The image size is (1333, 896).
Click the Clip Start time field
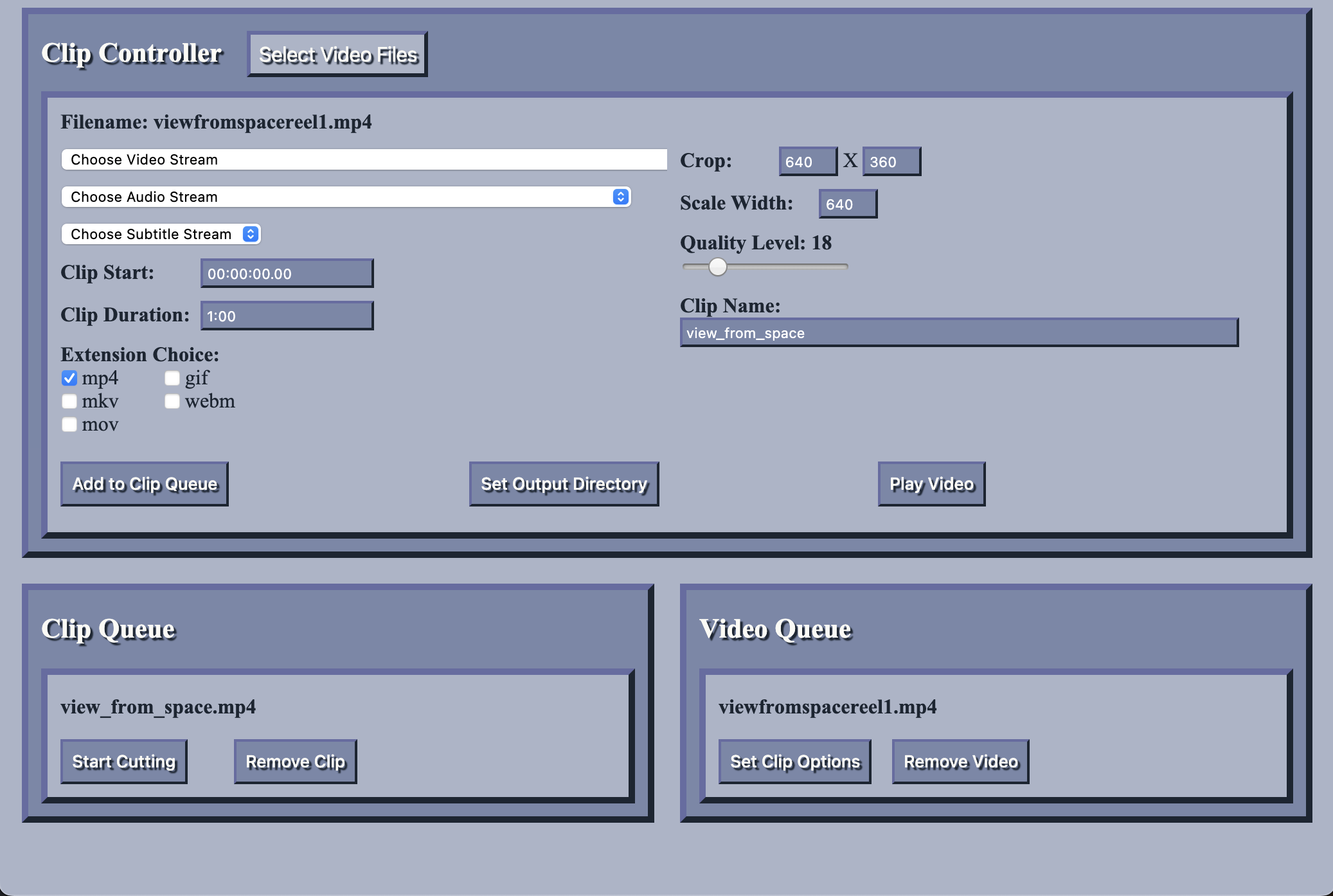click(x=286, y=273)
